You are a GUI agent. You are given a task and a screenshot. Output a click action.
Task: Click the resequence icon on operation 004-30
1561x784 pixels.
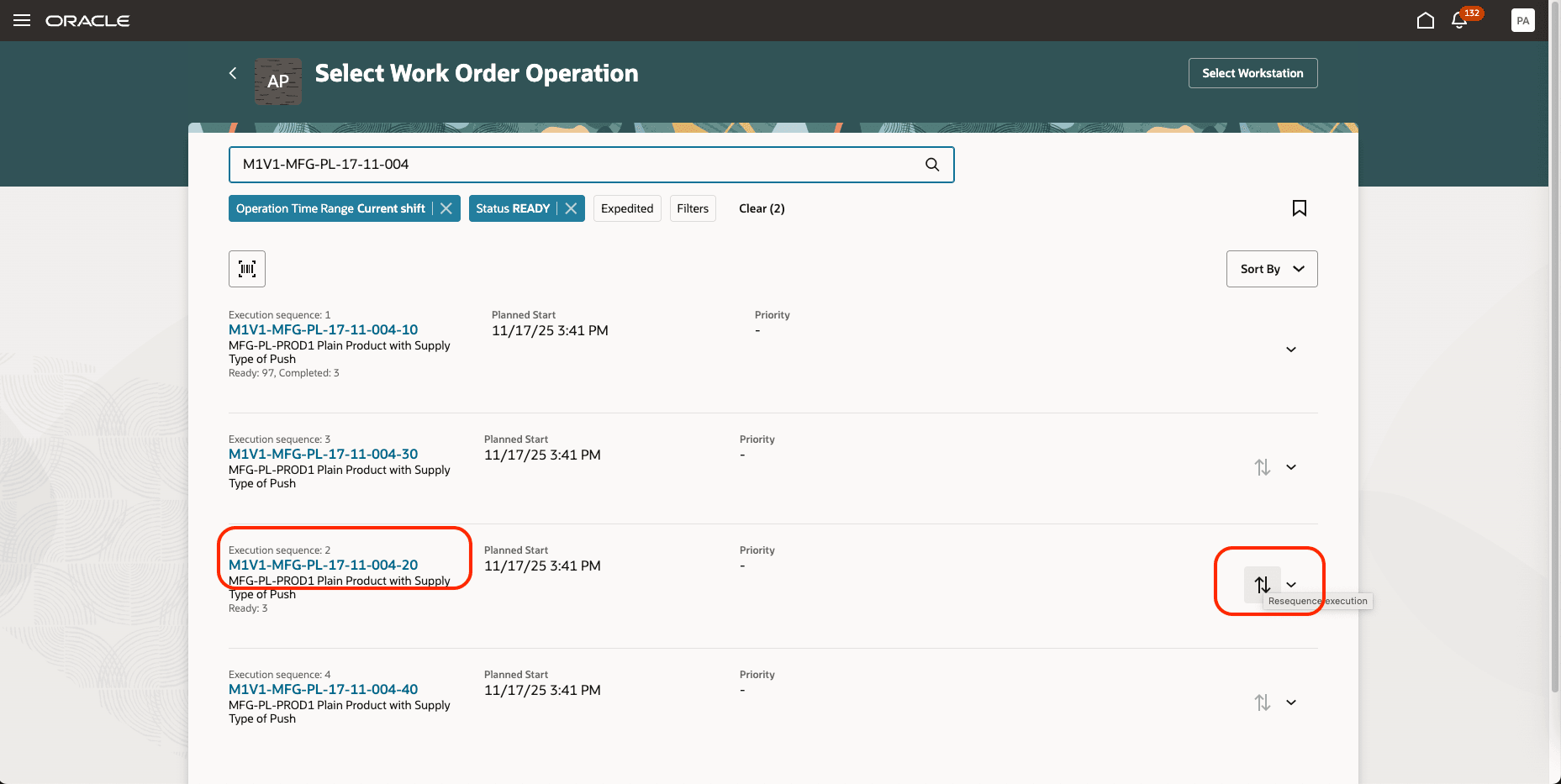coord(1262,467)
